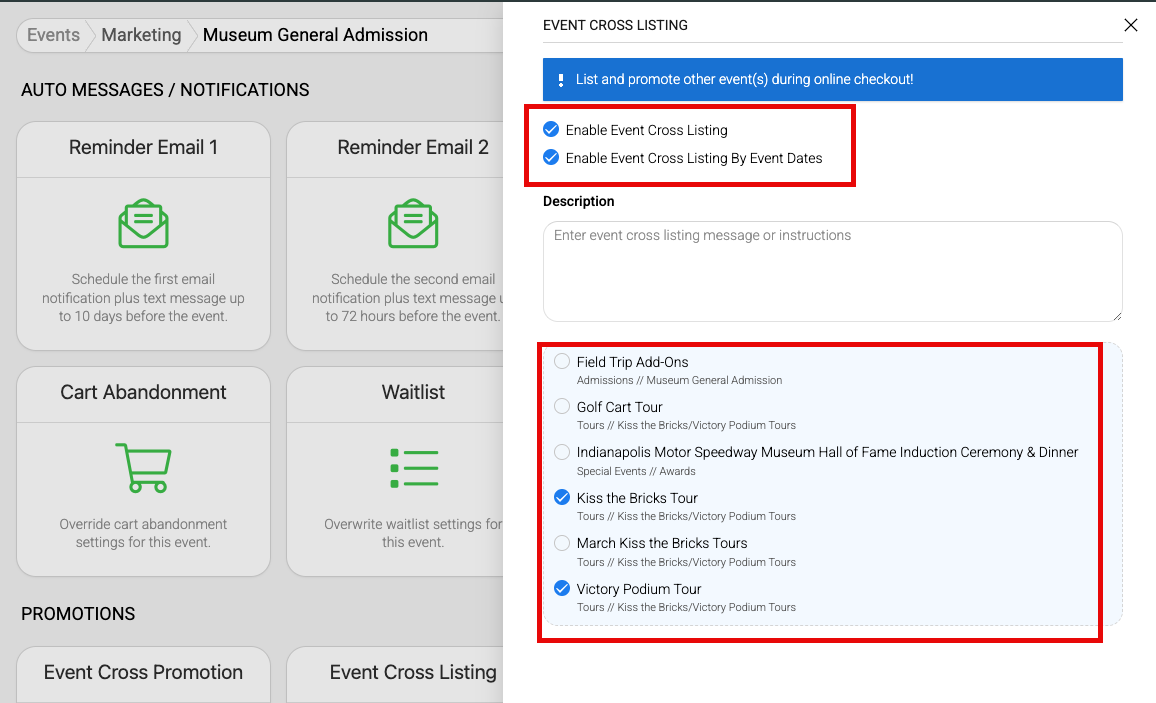Image resolution: width=1156 pixels, height=703 pixels.
Task: Go to Marketing breadcrumb
Action: 141,35
